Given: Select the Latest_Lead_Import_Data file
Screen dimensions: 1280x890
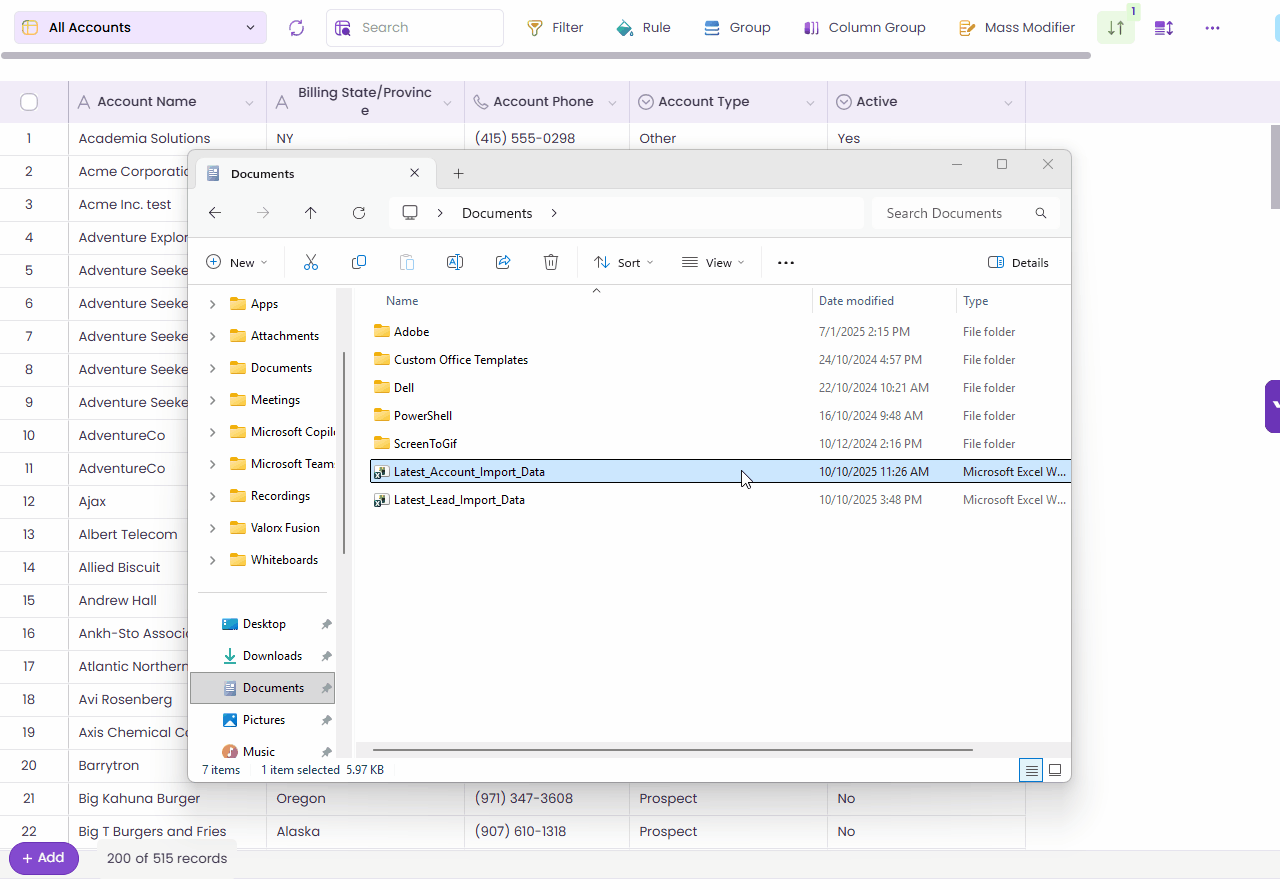Looking at the screenshot, I should [x=459, y=500].
